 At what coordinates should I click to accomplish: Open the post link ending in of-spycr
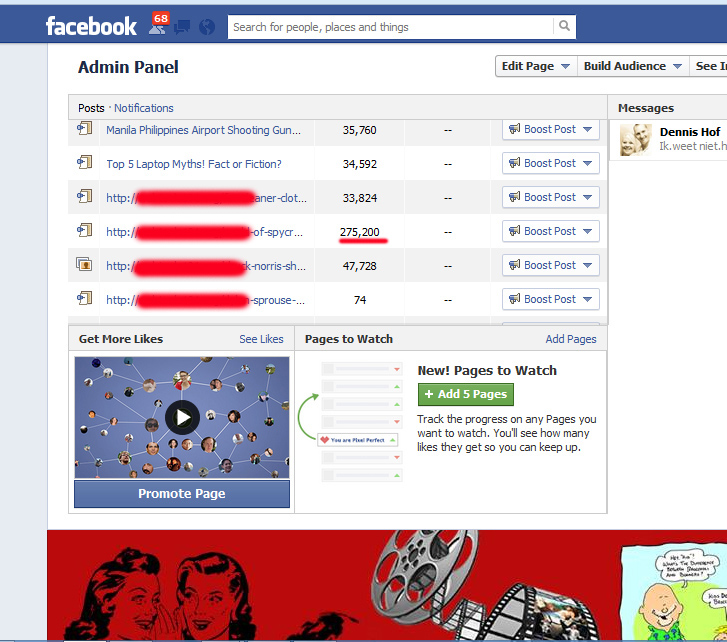coord(204,232)
